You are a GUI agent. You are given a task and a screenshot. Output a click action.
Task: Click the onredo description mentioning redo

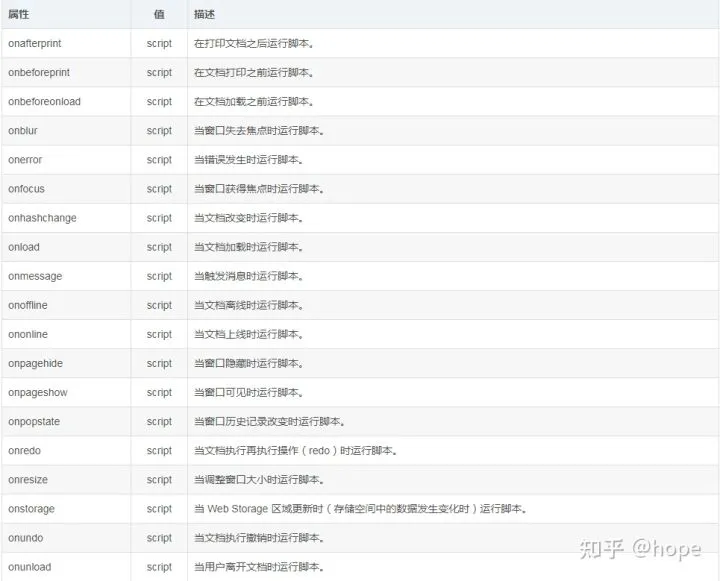coord(296,451)
